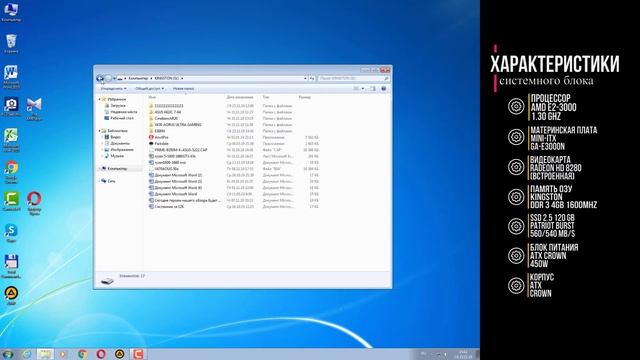Click the taskbar clock in system tray

[463, 354]
